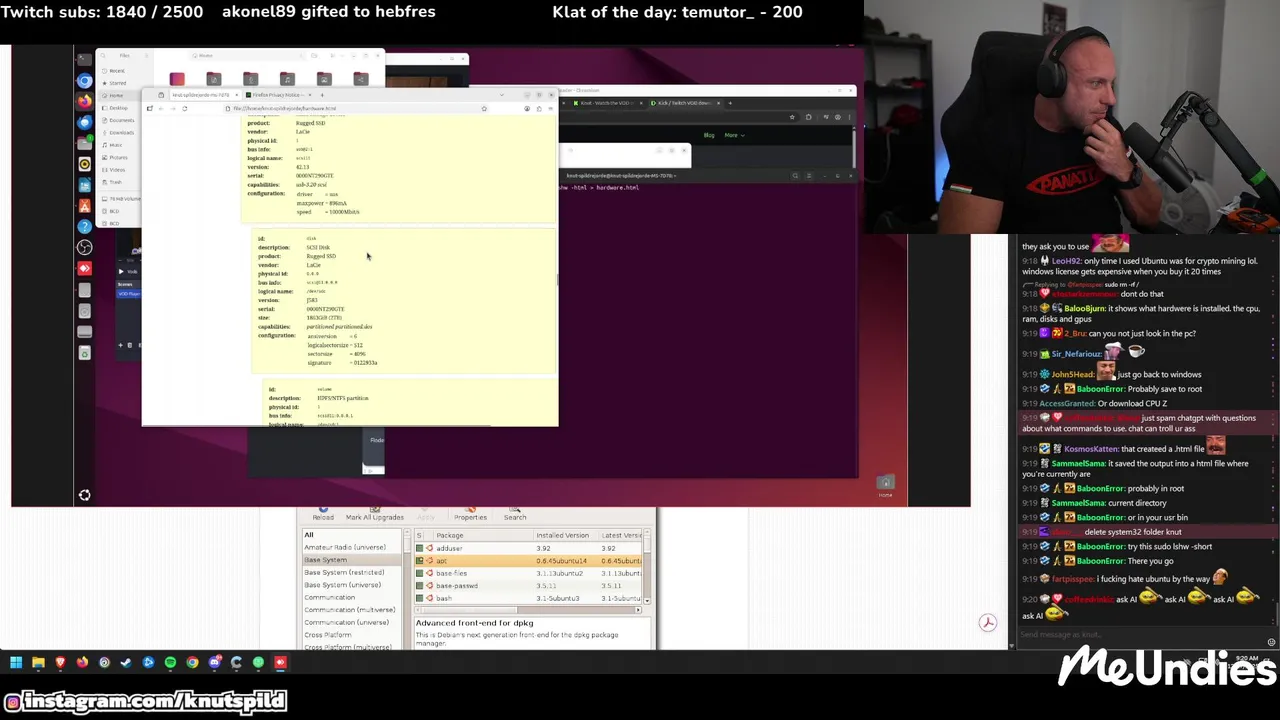Viewport: 1280px width, 720px height.
Task: Switch to the Firefox Privacy Notice tab
Action: pyautogui.click(x=278, y=95)
